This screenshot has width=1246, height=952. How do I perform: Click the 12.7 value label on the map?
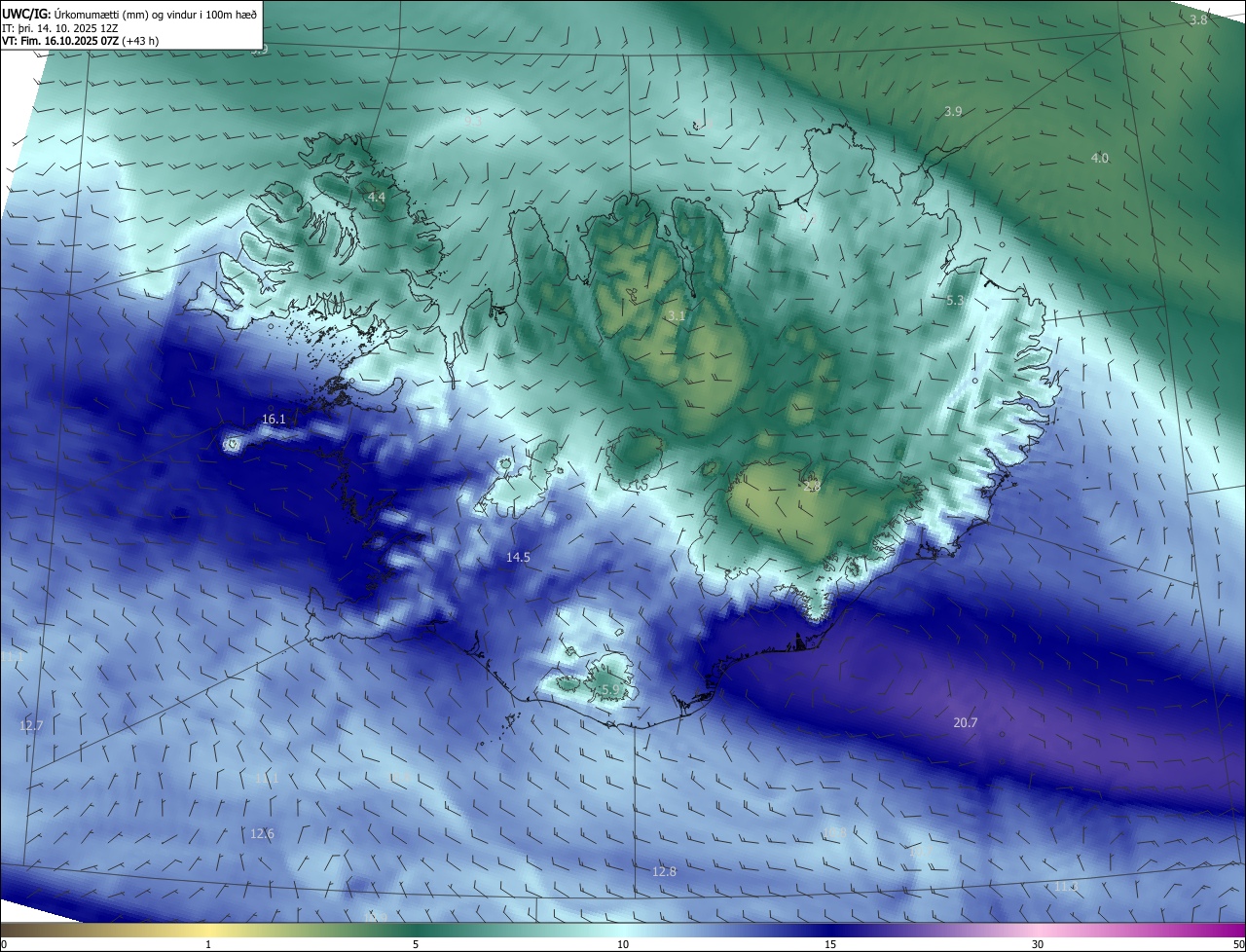pyautogui.click(x=31, y=725)
